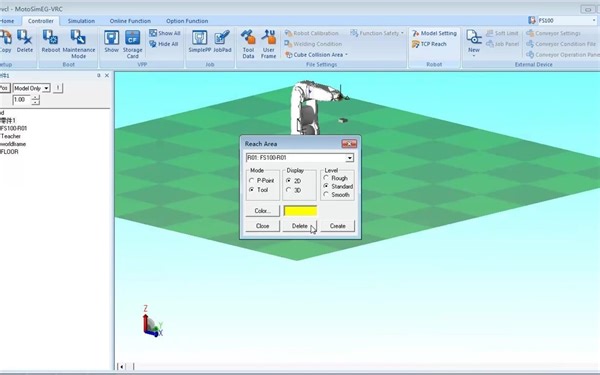Click the Pos button in left panel
The image size is (600, 375).
tap(4, 88)
